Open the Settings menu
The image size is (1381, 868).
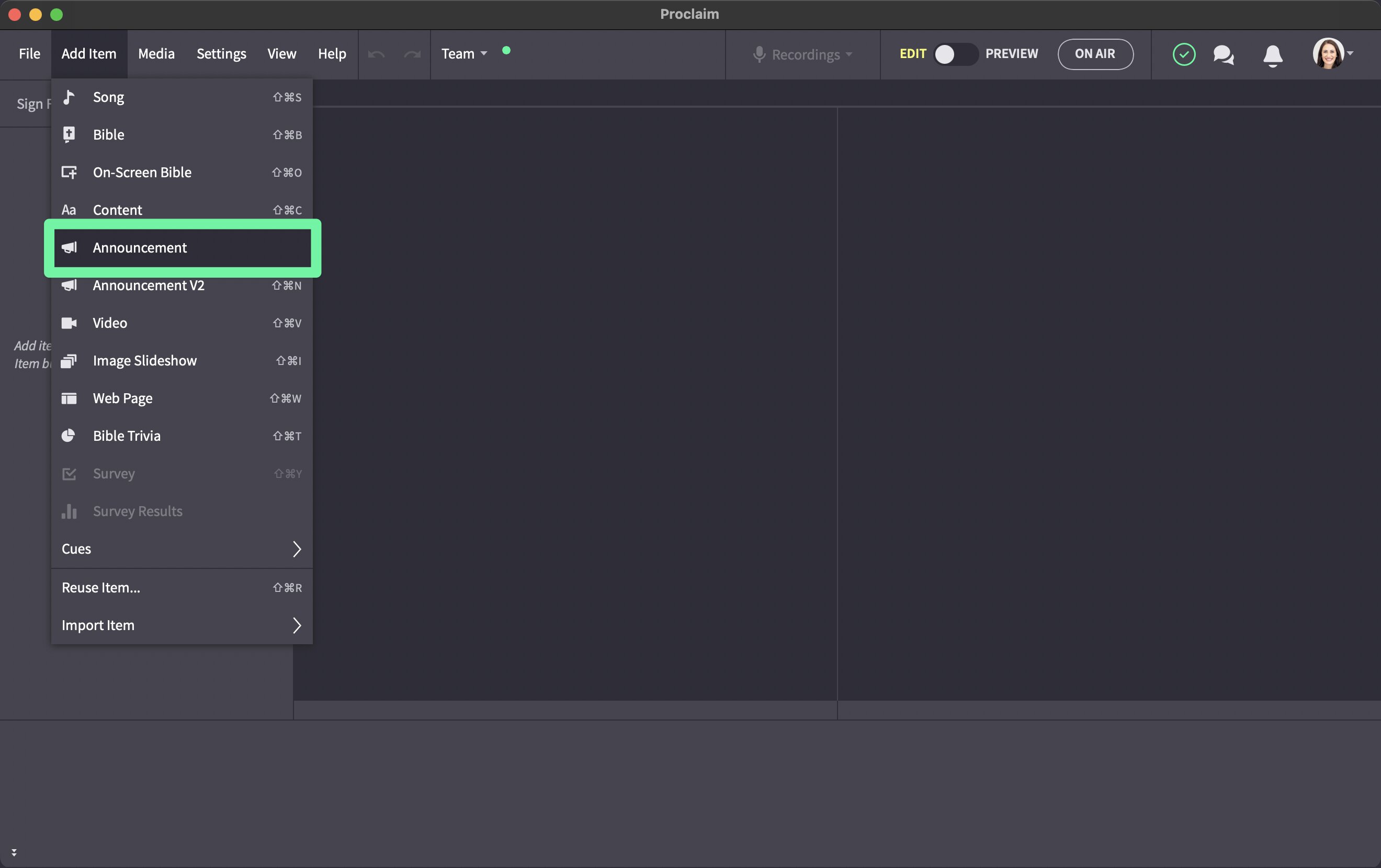tap(221, 53)
